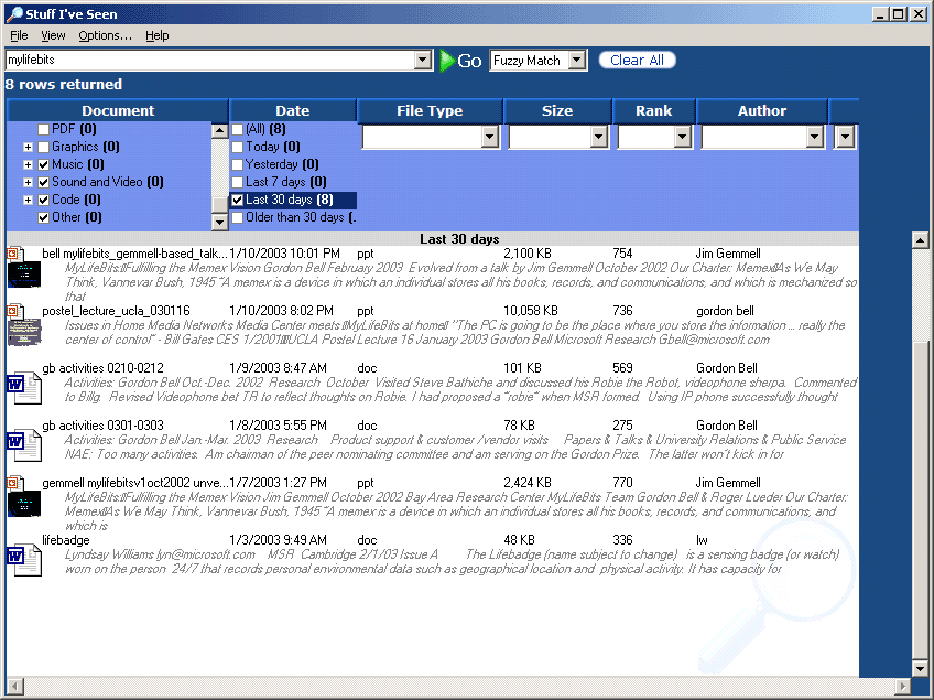Click the Clear All button
The image size is (934, 700).
click(637, 60)
